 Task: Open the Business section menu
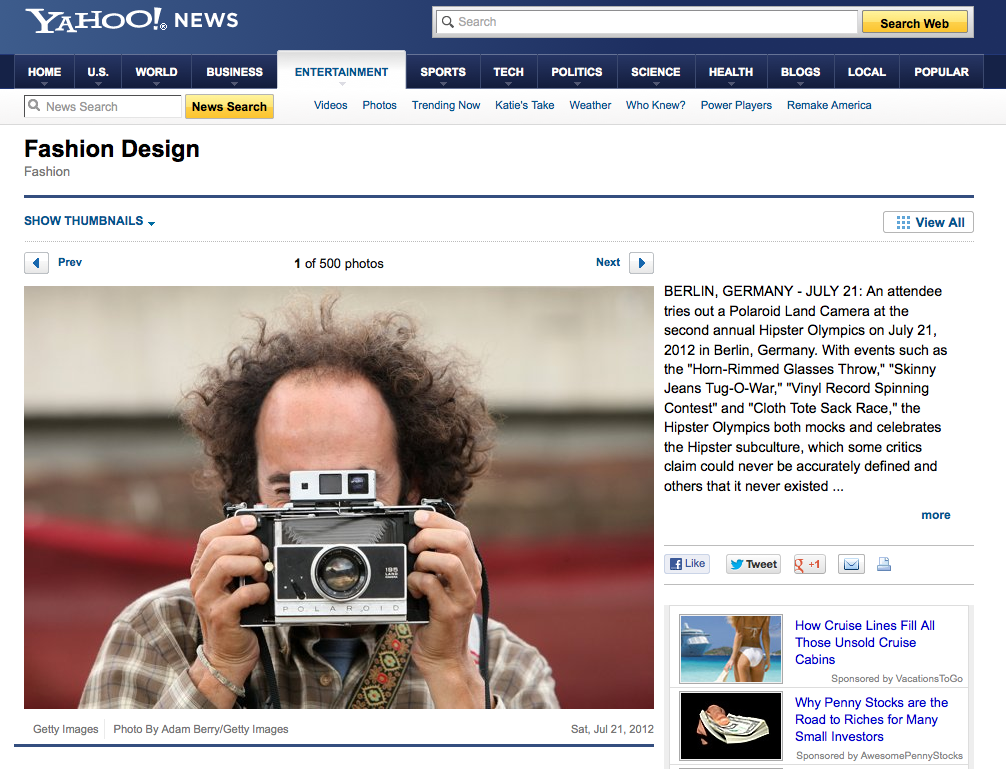234,72
